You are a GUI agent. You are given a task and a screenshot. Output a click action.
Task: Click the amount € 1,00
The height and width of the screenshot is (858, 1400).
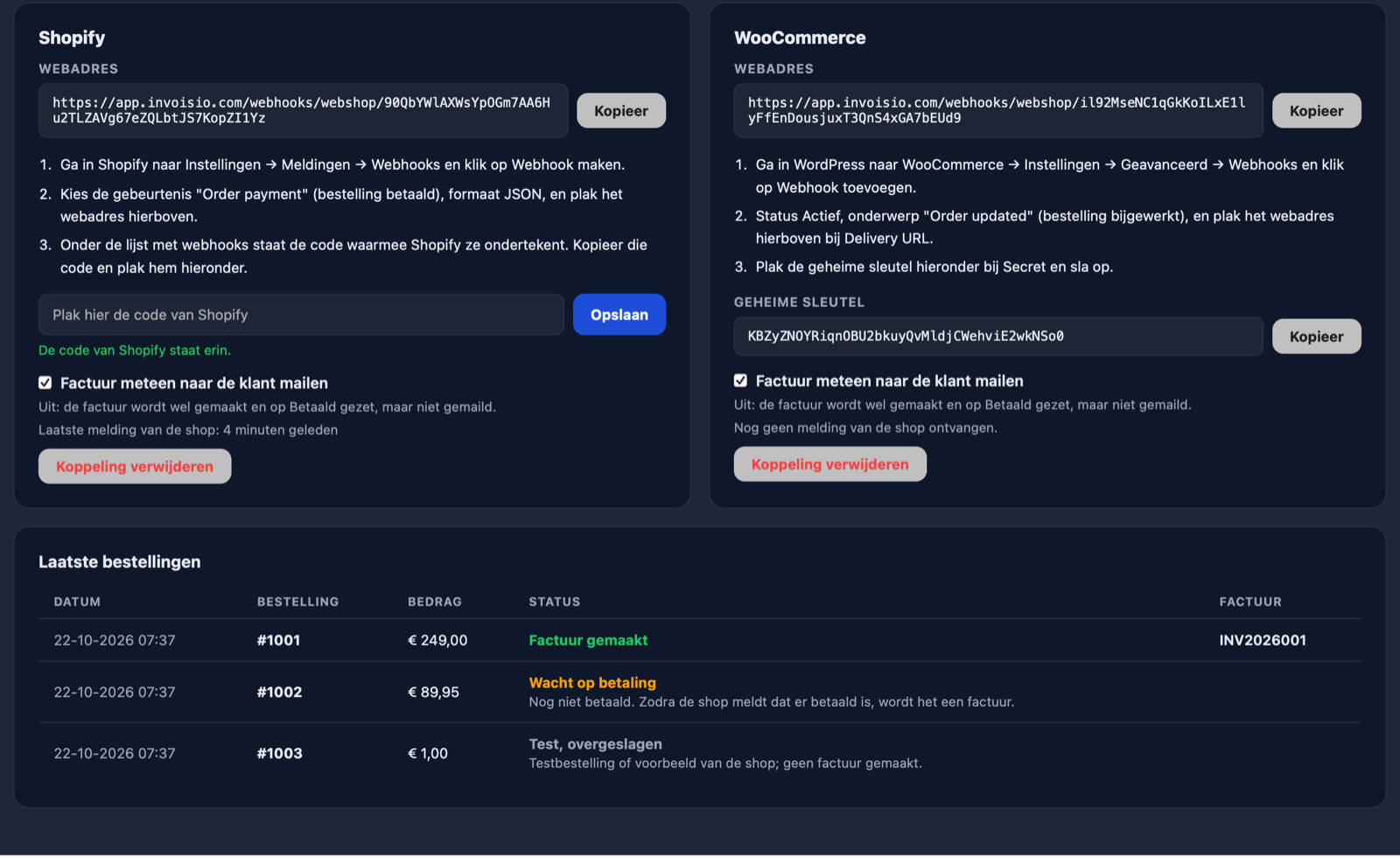point(428,753)
